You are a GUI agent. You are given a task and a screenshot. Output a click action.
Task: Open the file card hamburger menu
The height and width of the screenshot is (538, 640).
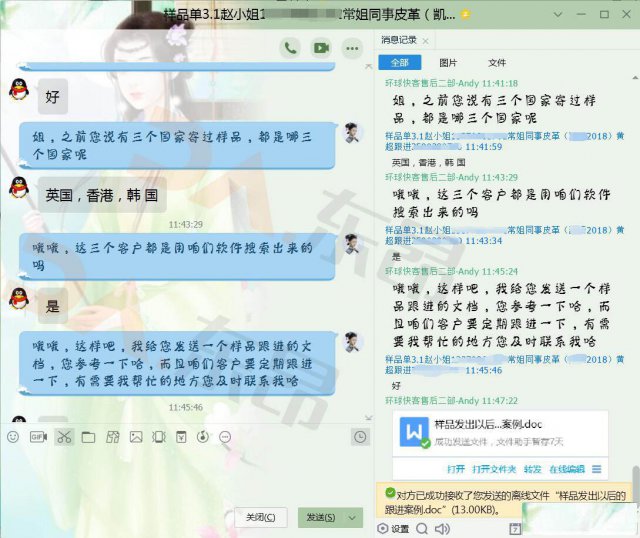596,469
